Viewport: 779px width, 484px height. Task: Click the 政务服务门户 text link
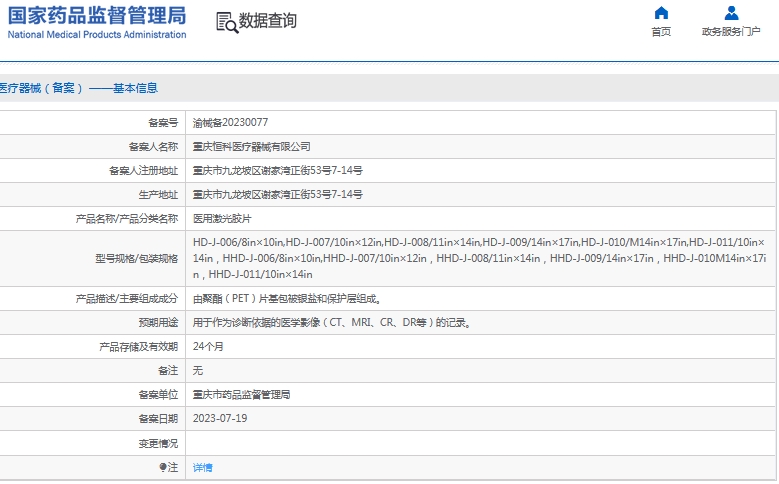(731, 32)
